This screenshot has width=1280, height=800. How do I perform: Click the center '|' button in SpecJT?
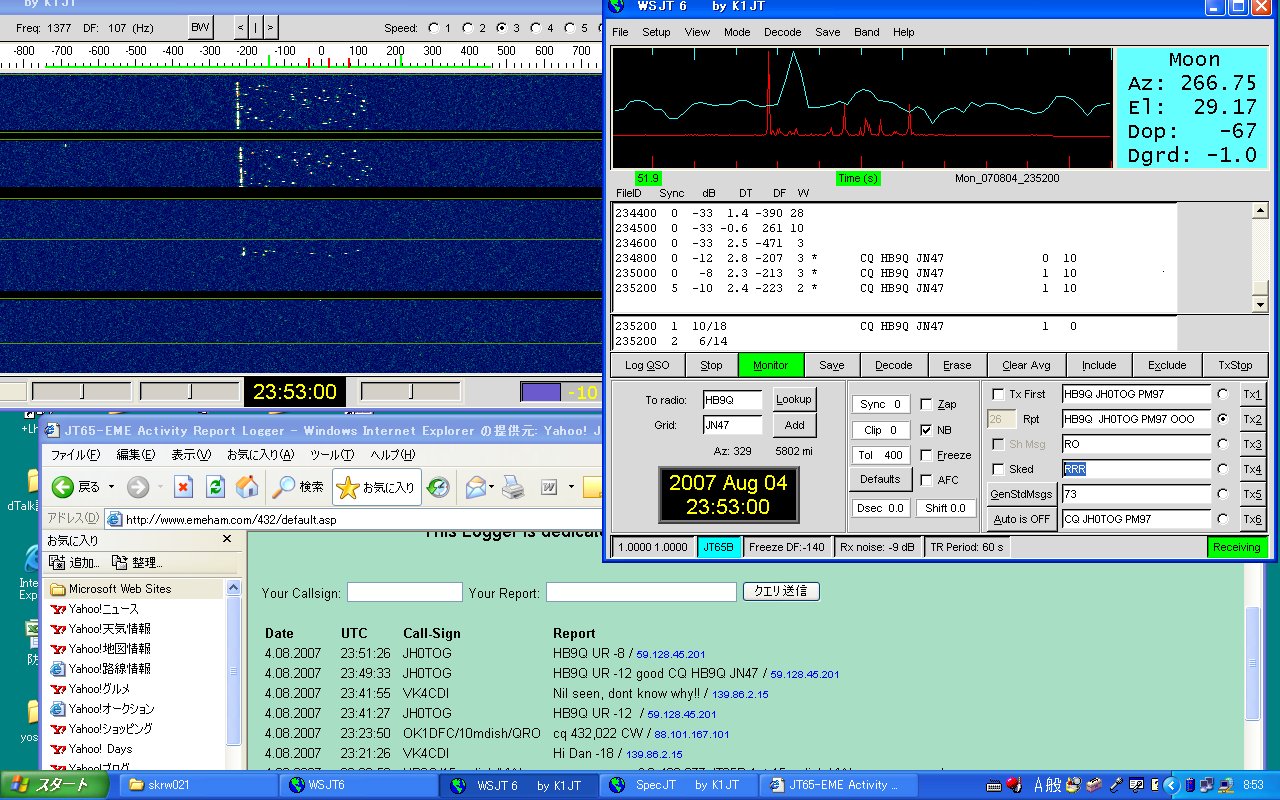pos(256,27)
